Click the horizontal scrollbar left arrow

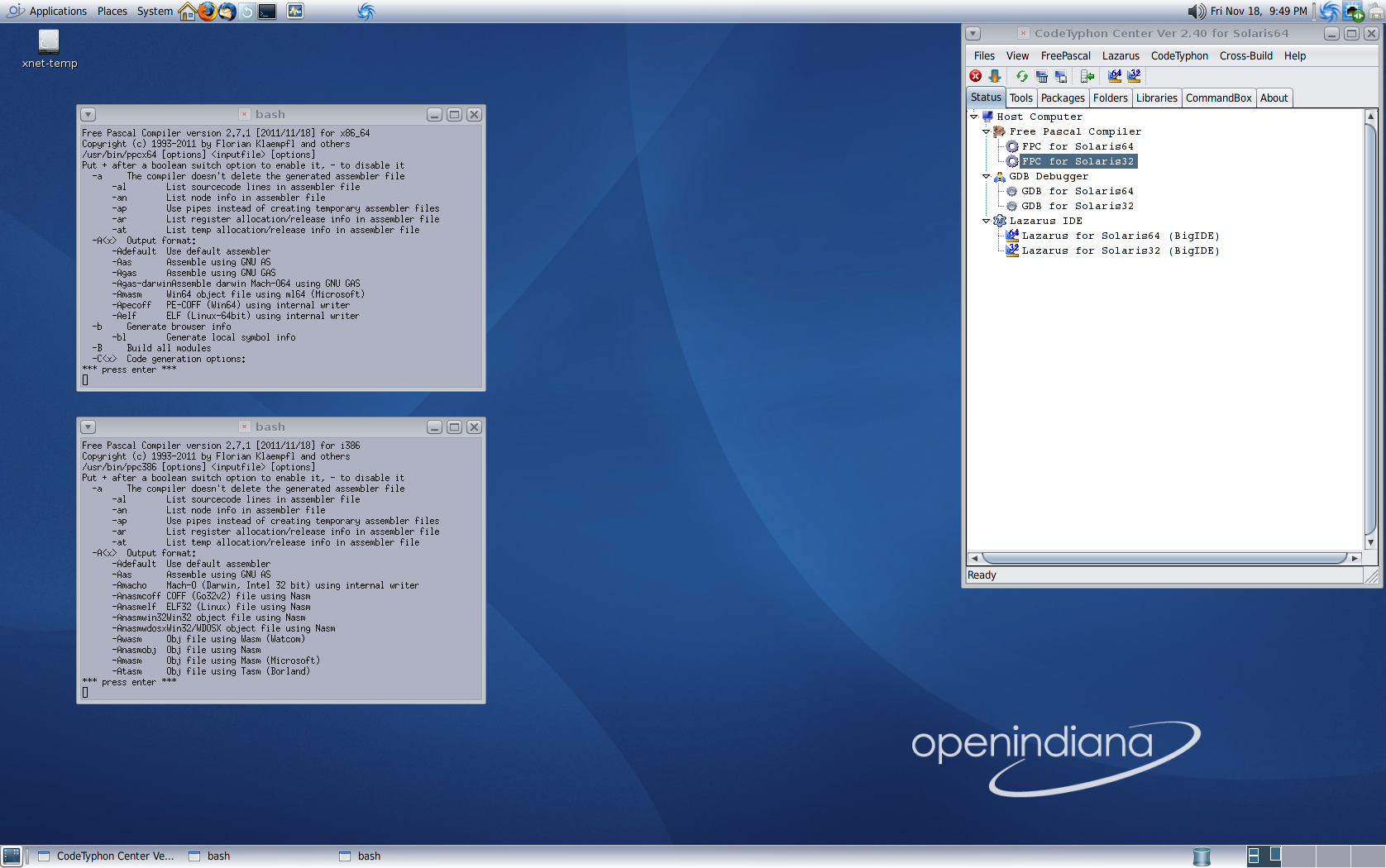975,558
